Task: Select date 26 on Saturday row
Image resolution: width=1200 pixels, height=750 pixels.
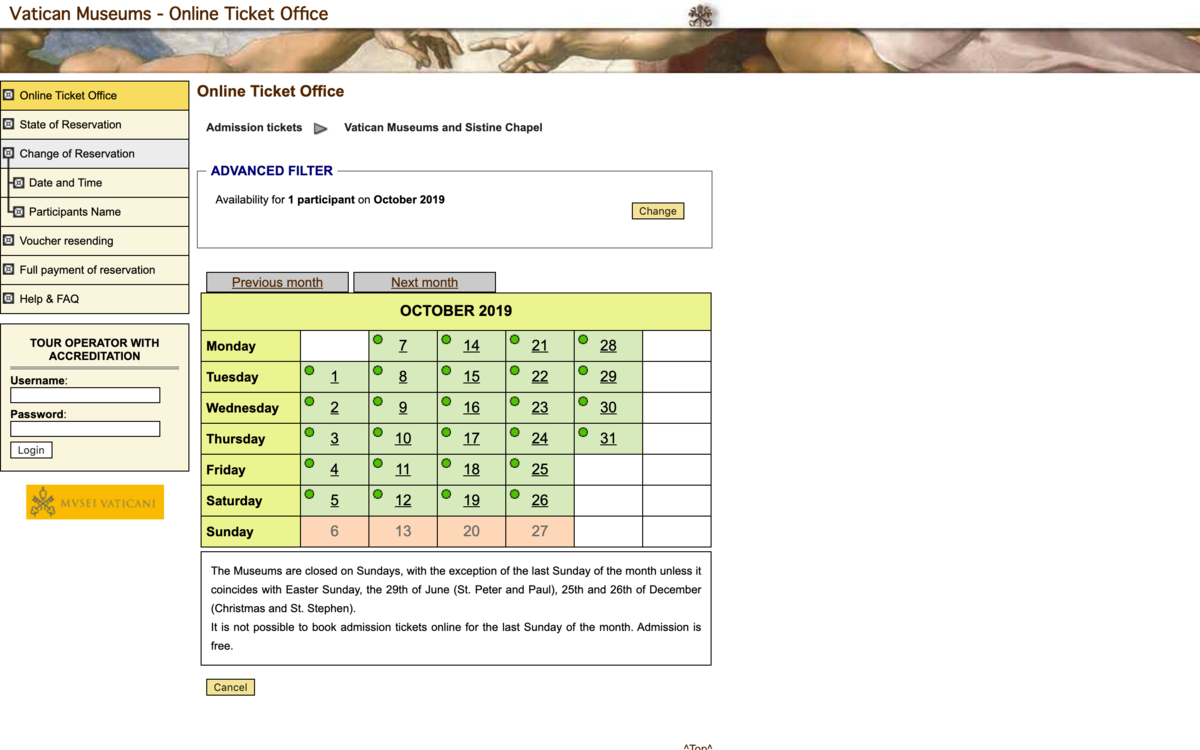Action: [540, 501]
